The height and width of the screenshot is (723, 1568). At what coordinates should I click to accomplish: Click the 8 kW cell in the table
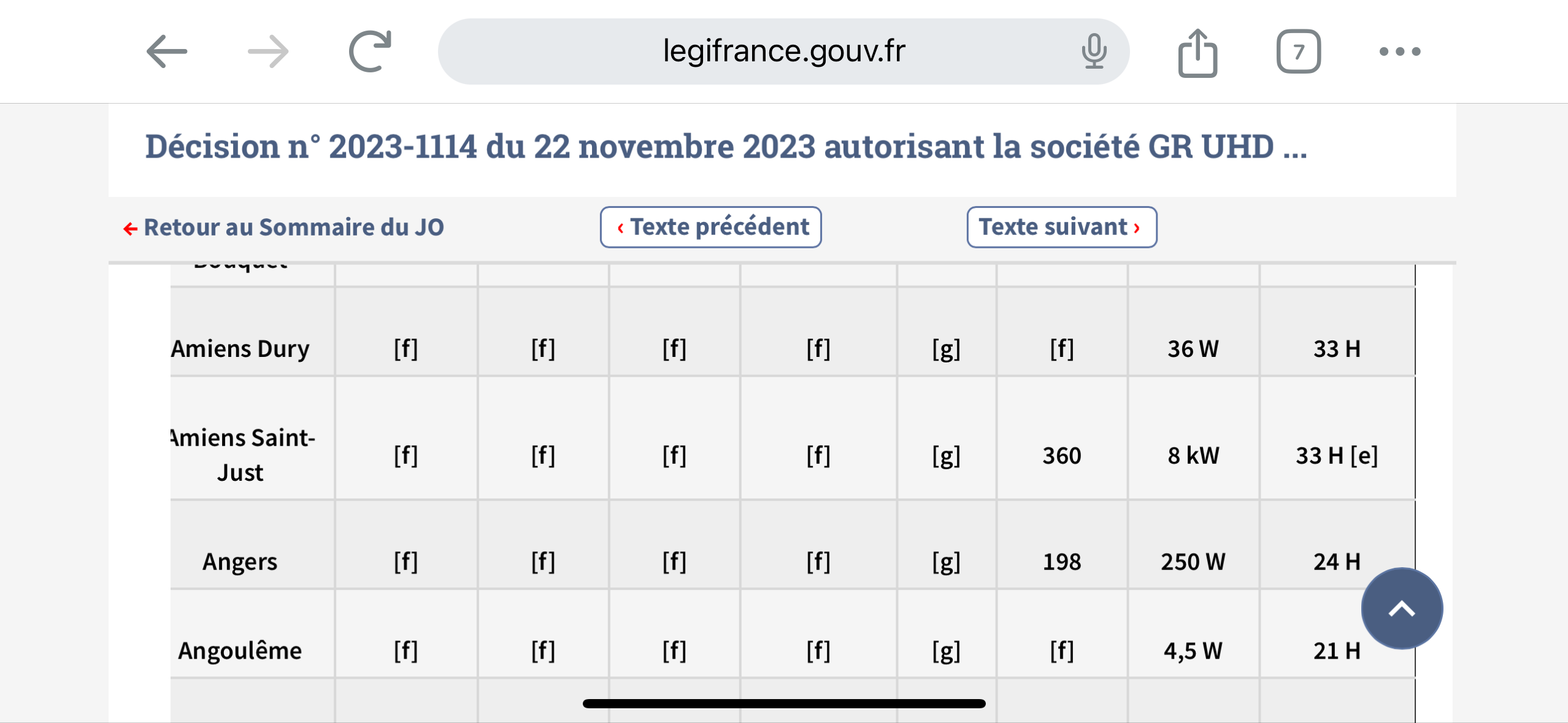point(1193,455)
